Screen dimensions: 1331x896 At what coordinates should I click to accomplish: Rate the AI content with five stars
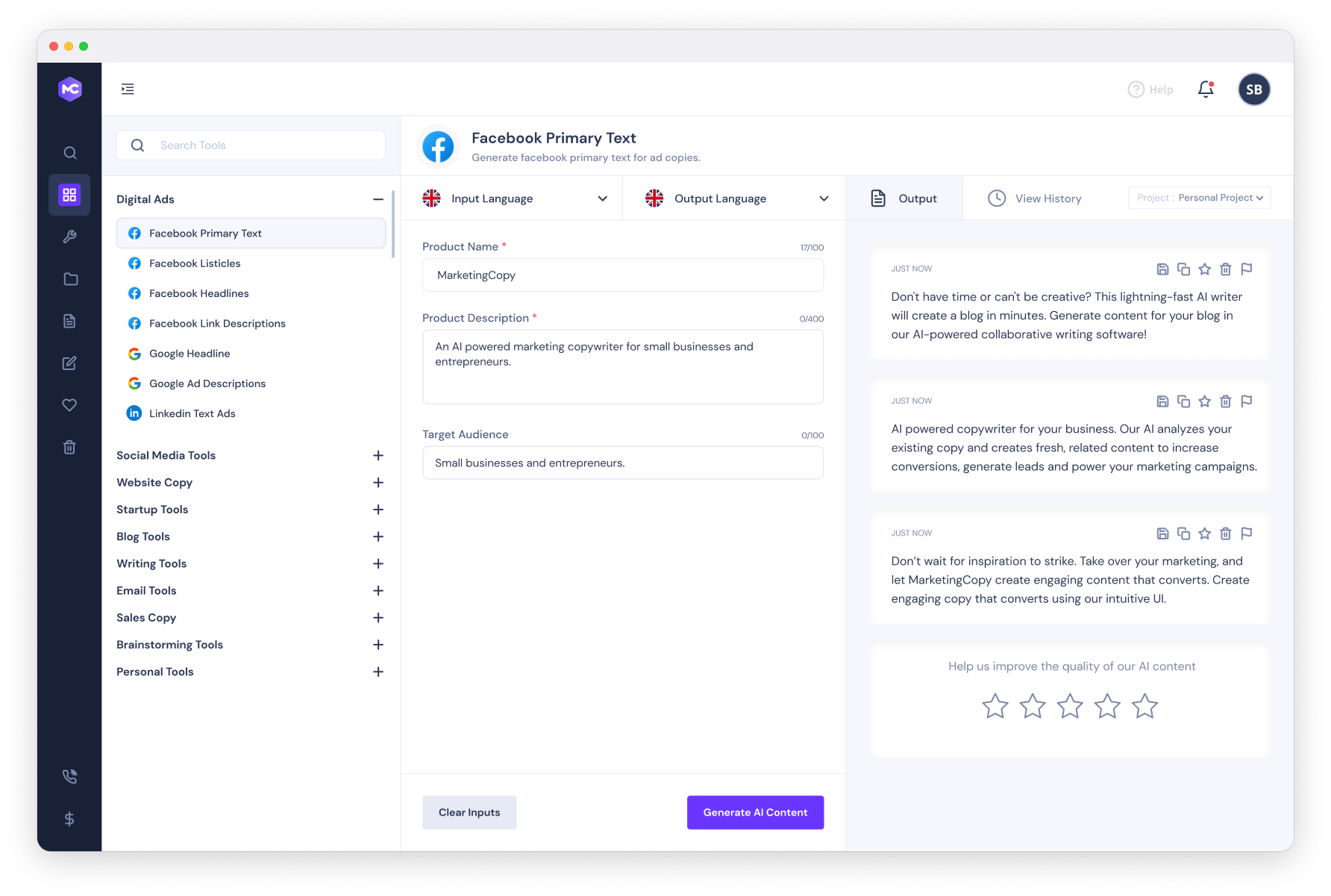1145,705
